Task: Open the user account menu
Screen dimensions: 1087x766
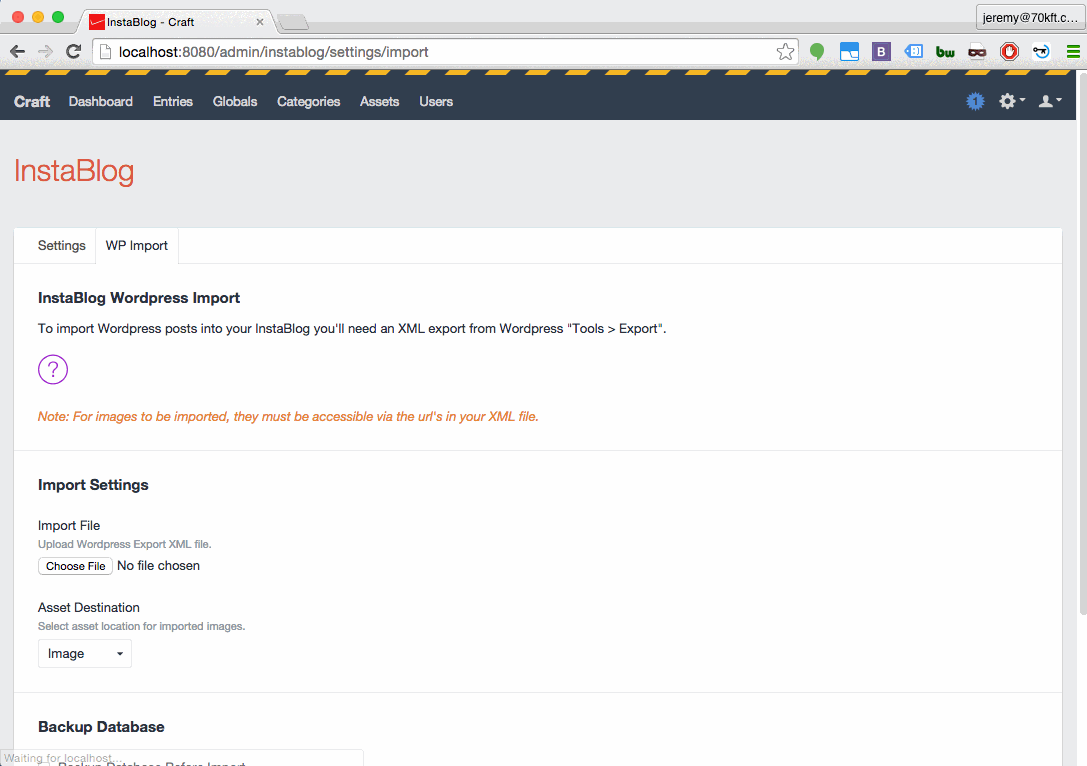Action: tap(1050, 101)
